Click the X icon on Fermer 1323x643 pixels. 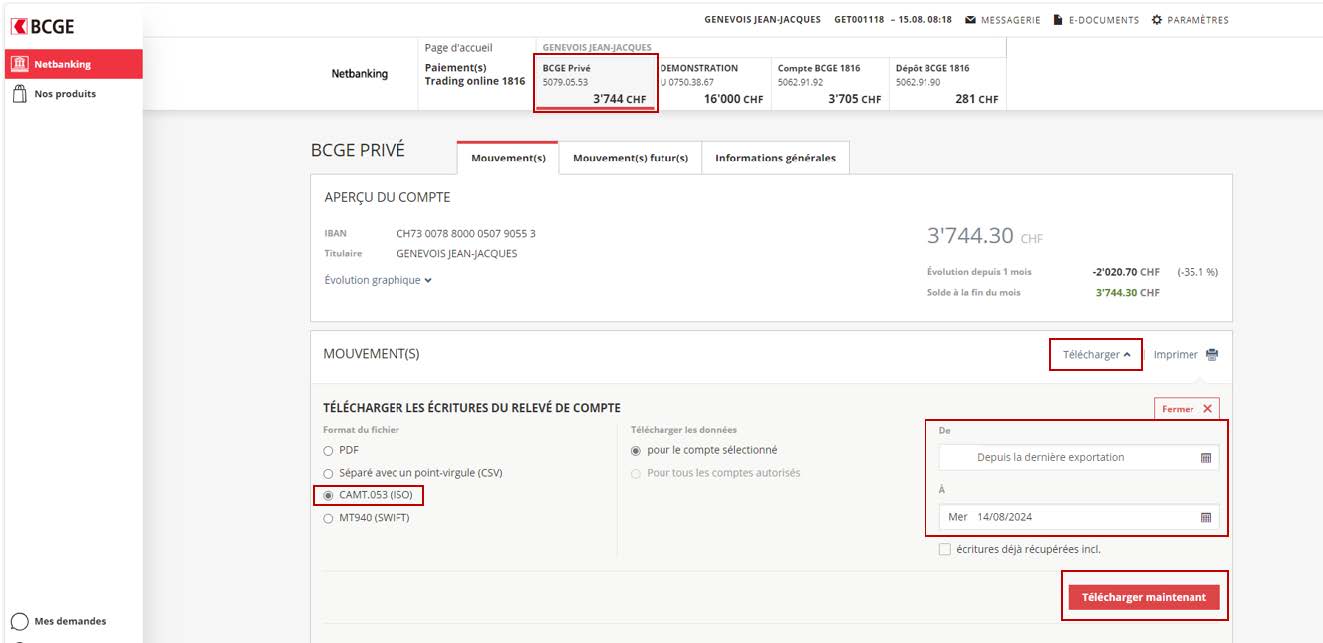[1207, 409]
